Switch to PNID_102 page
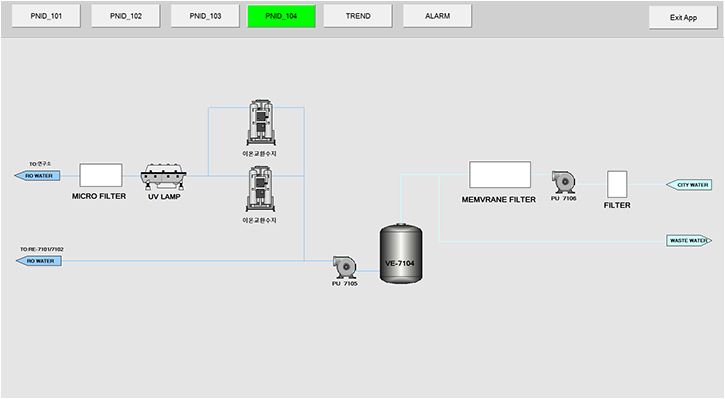The image size is (725, 399). click(x=126, y=16)
